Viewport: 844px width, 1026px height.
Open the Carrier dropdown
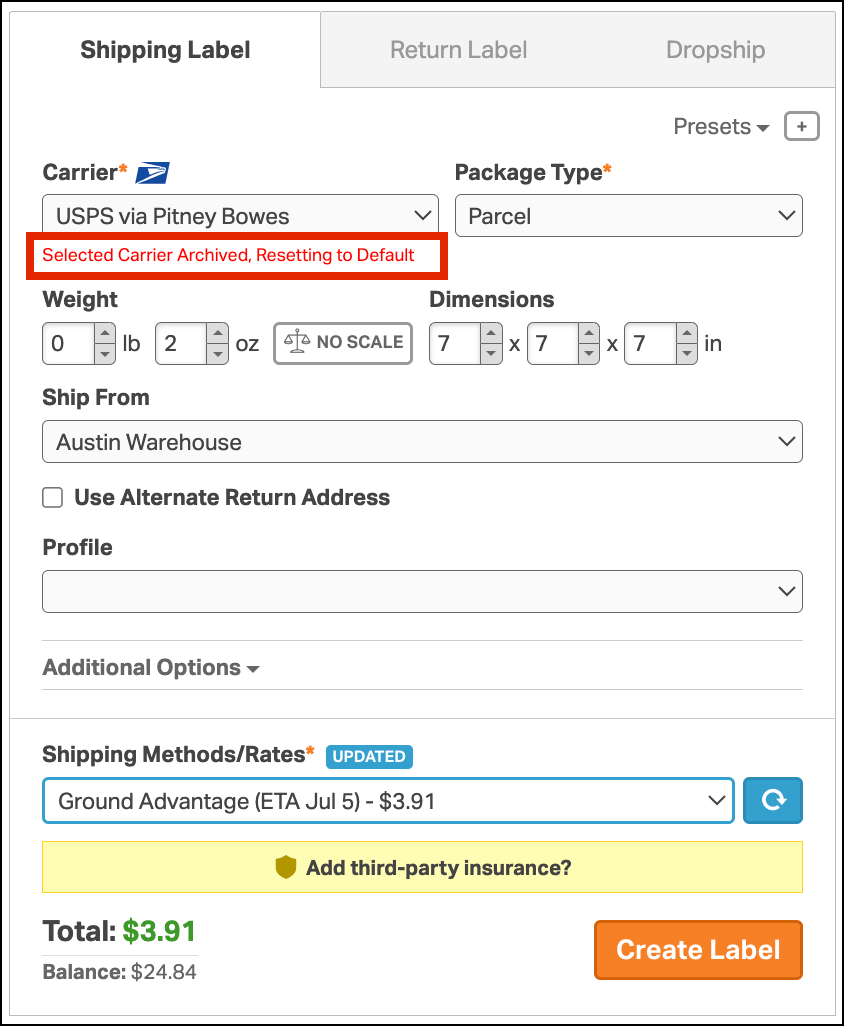coord(240,216)
